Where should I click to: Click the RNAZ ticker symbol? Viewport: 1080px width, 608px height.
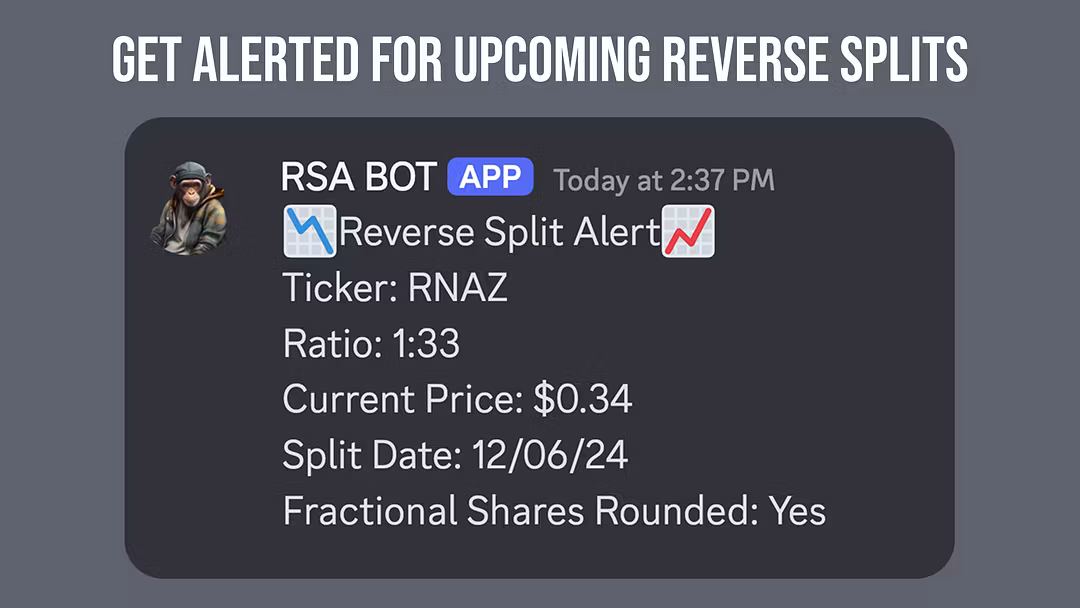tap(458, 289)
